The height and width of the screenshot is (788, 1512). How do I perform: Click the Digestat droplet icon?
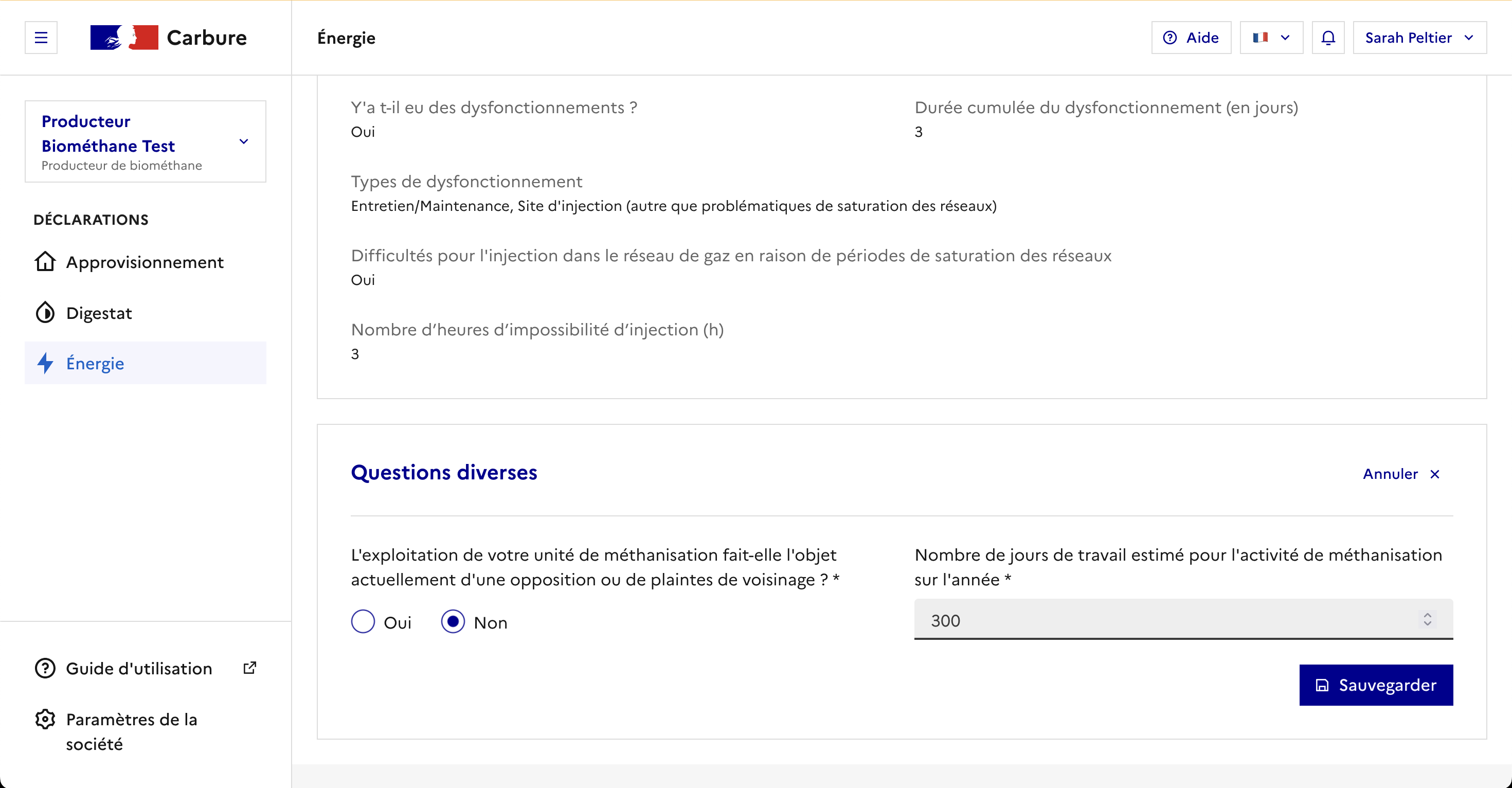click(45, 313)
